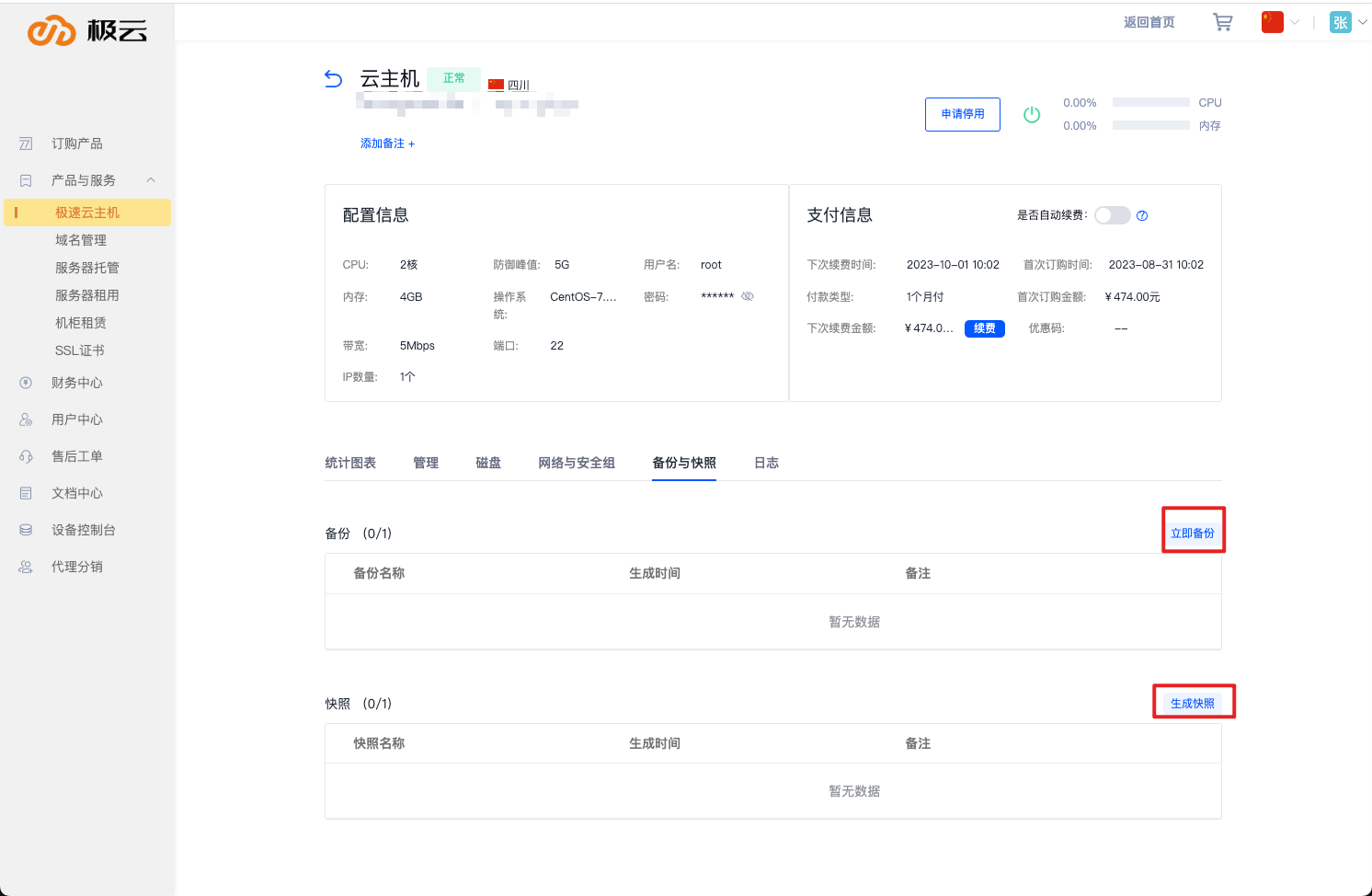Click the 极云 logo
1372x896 pixels.
tap(87, 30)
